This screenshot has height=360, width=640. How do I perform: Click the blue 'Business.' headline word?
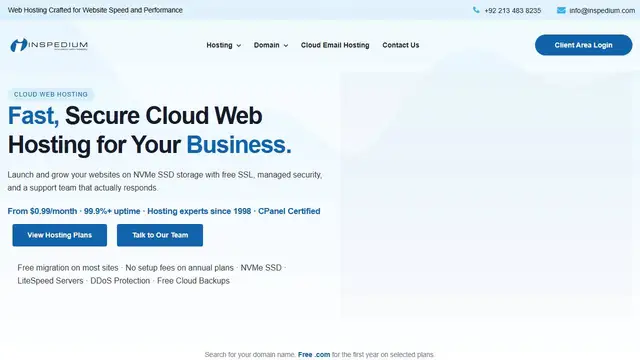point(239,145)
